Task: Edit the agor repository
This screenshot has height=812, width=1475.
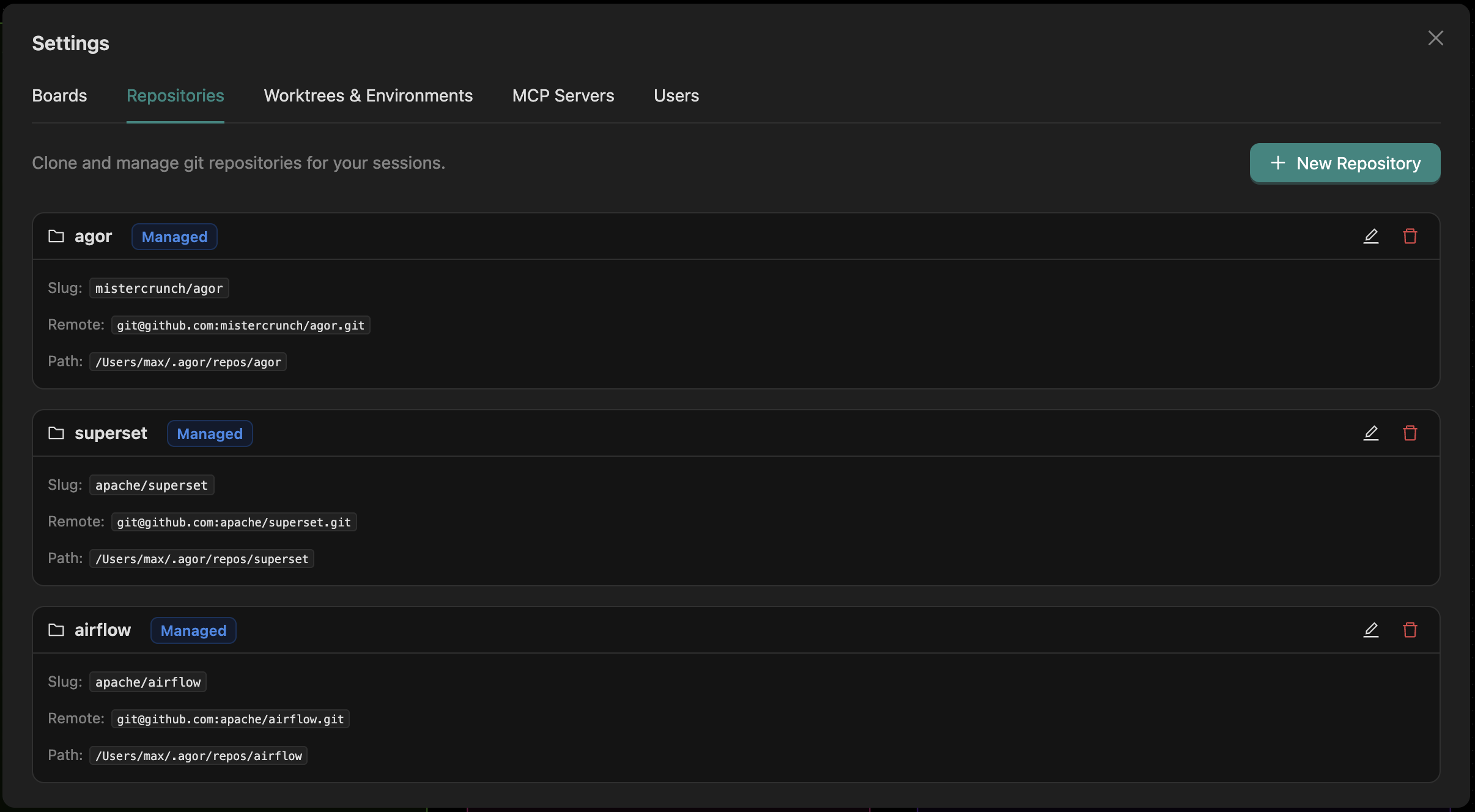Action: point(1370,236)
